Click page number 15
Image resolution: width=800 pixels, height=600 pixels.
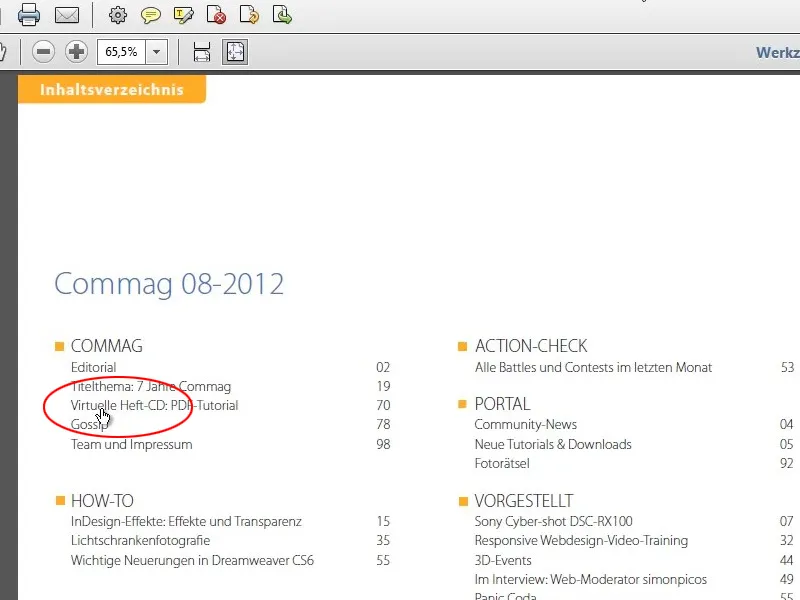(x=383, y=521)
